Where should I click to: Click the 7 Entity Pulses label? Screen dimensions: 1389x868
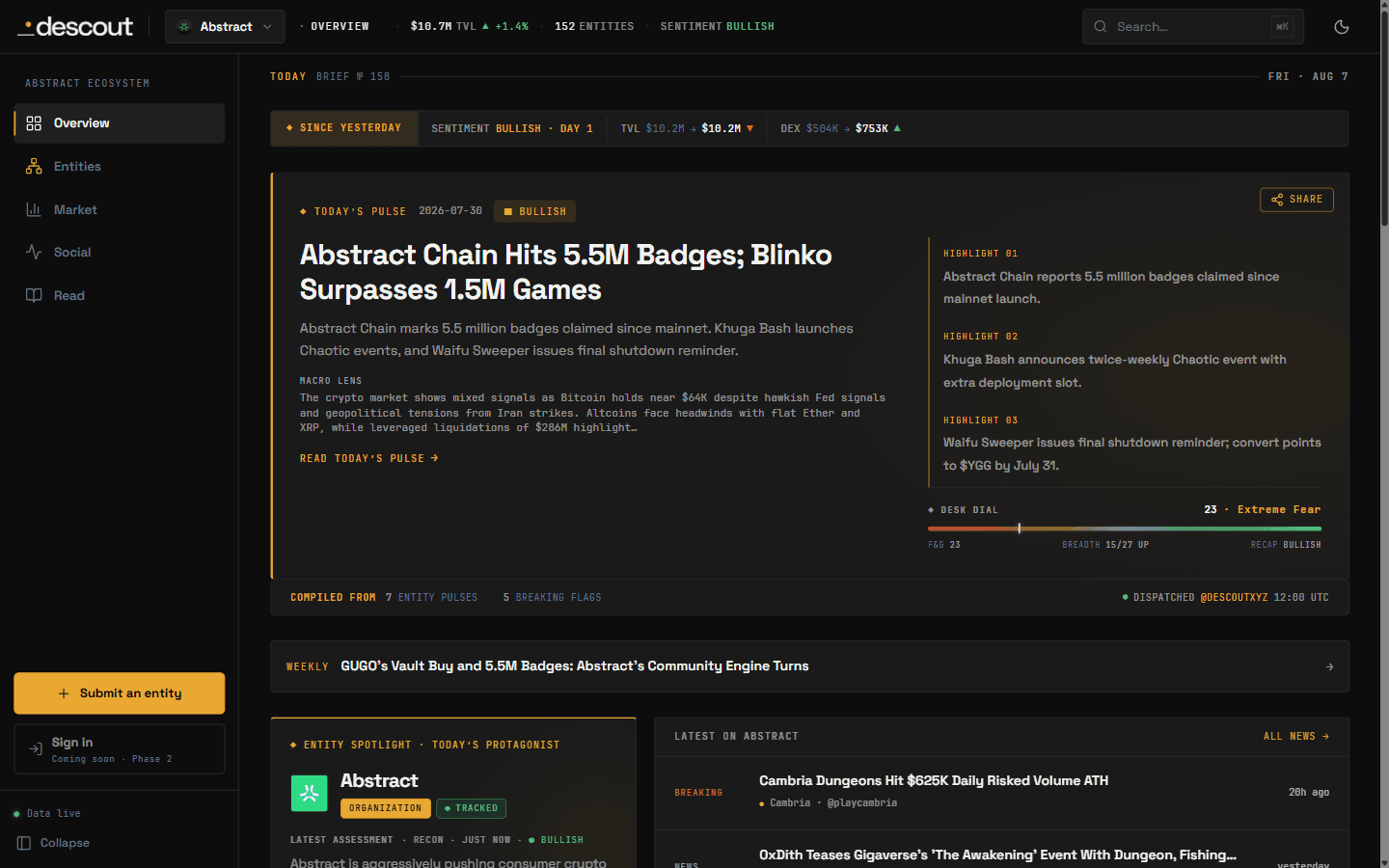click(431, 598)
